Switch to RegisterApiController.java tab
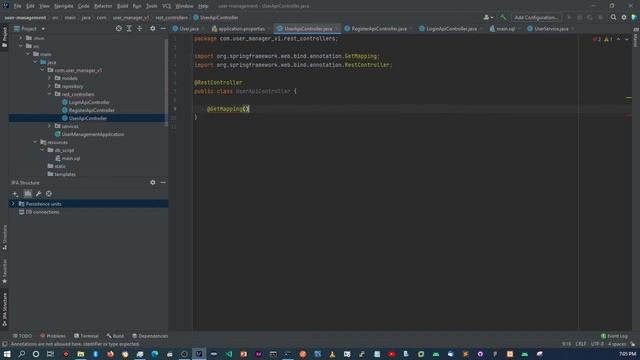 [379, 29]
